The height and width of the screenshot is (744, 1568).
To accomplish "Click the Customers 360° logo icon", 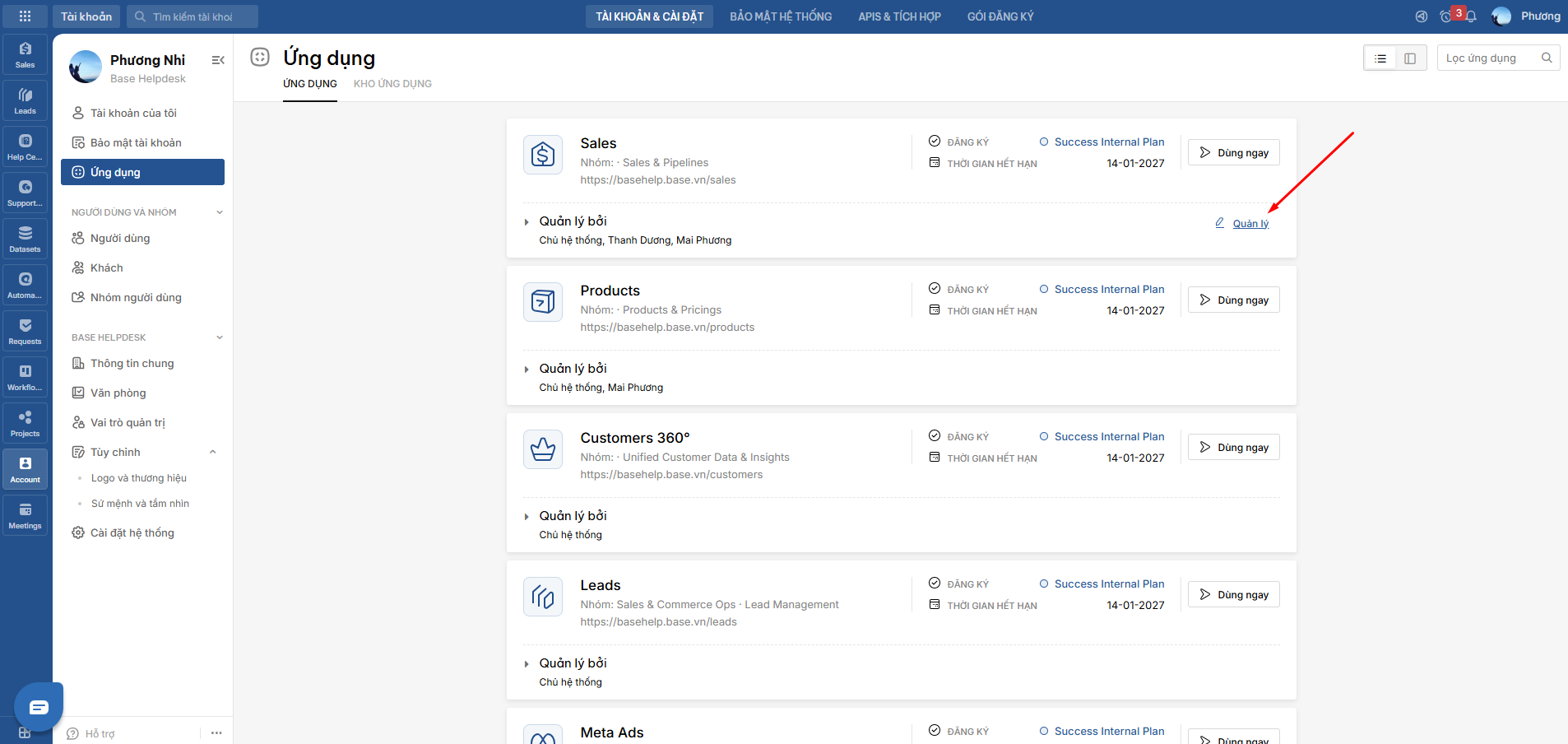I will (x=543, y=449).
